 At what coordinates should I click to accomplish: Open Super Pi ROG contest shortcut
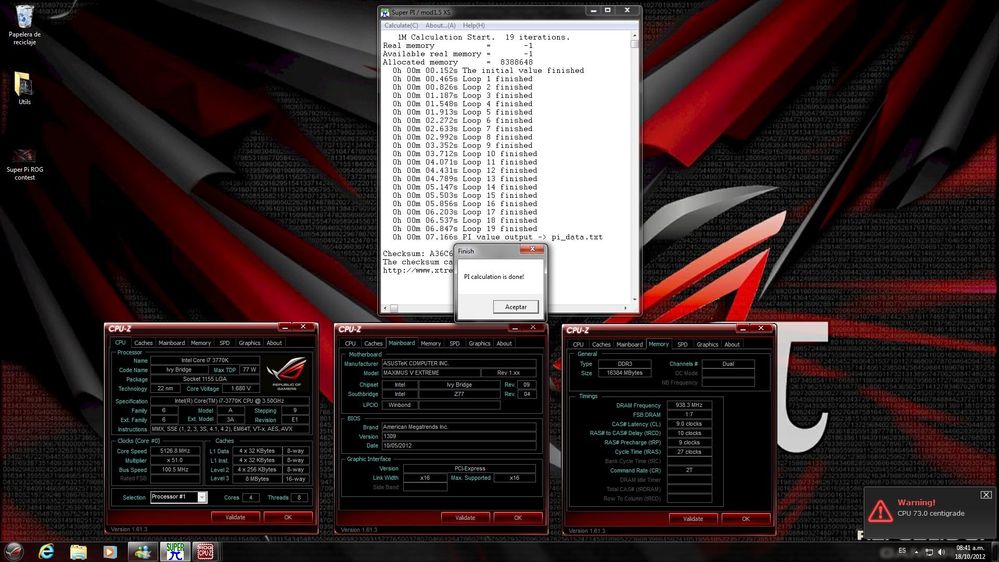click(24, 164)
